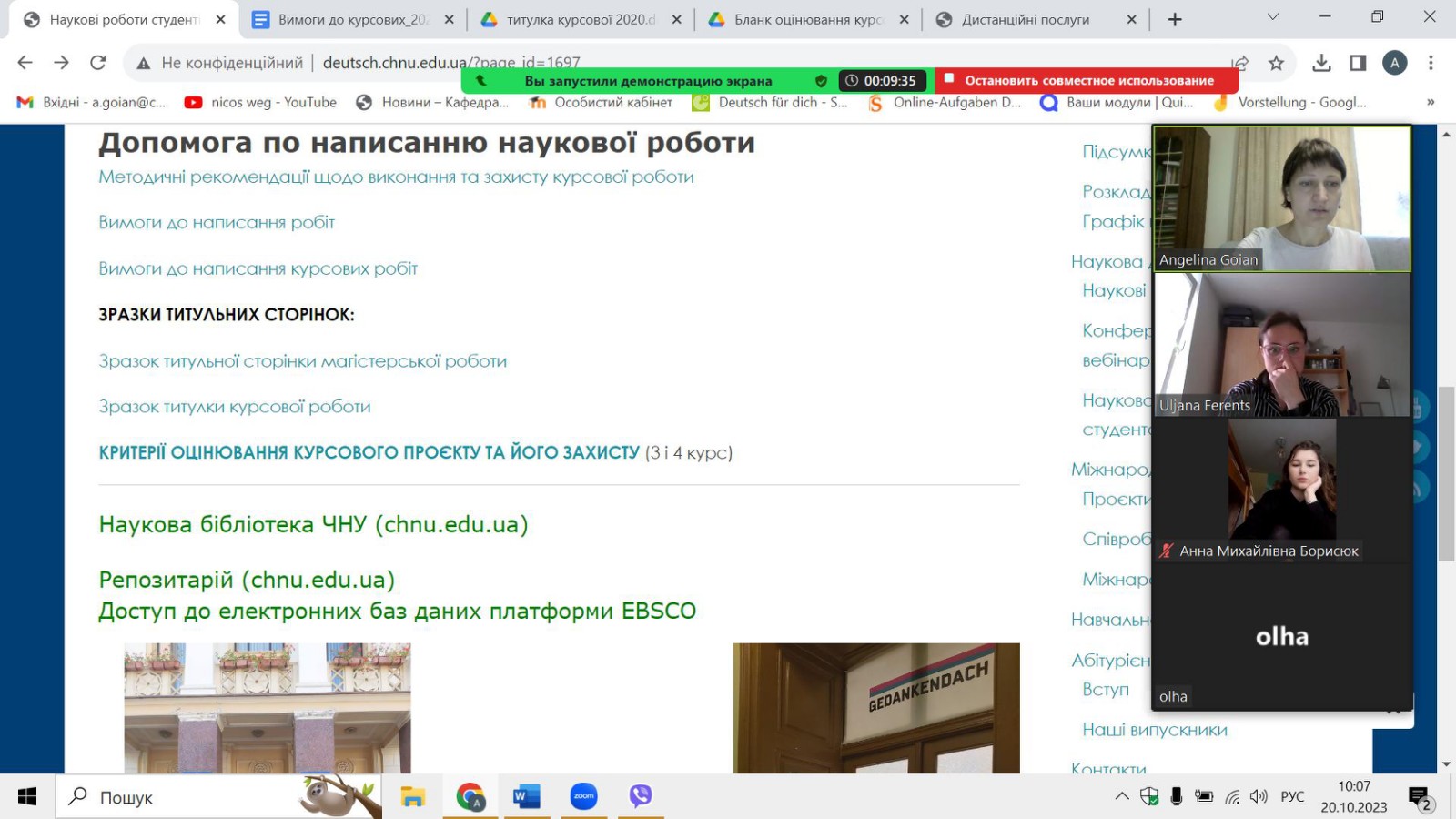Click the GEDANKENDACH photo thumbnail
This screenshot has height=819, width=1456.
(x=876, y=708)
